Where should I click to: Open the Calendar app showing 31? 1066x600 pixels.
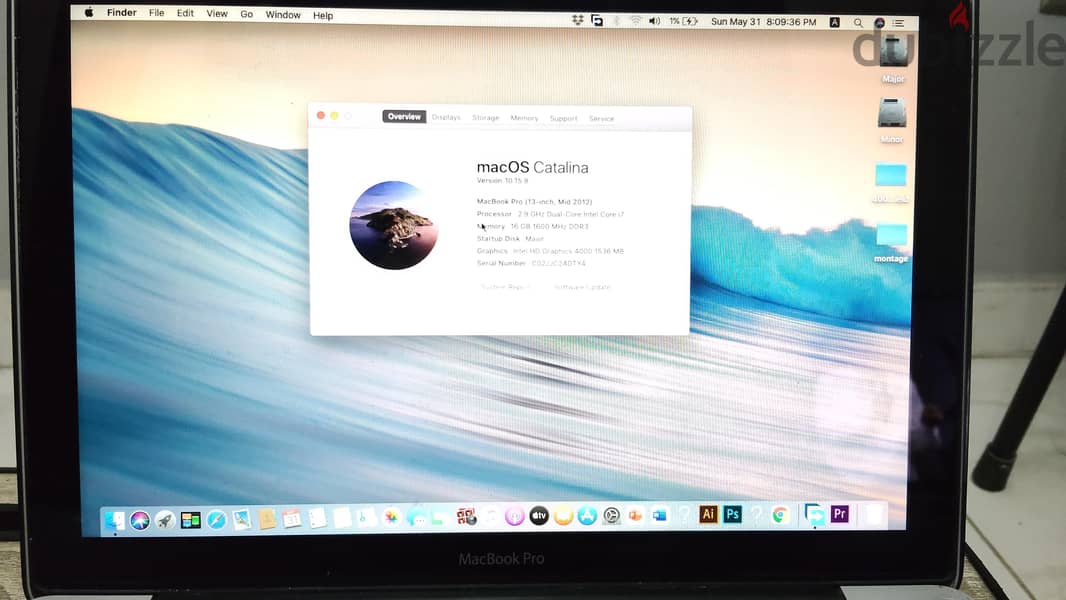coord(292,519)
